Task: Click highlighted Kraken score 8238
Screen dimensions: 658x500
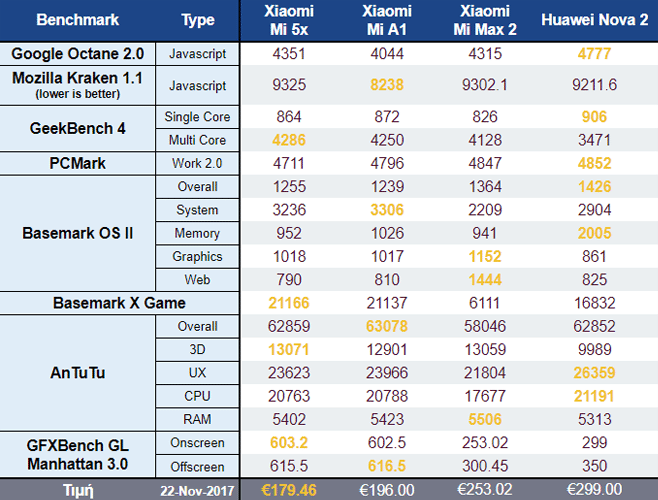Action: [387, 85]
